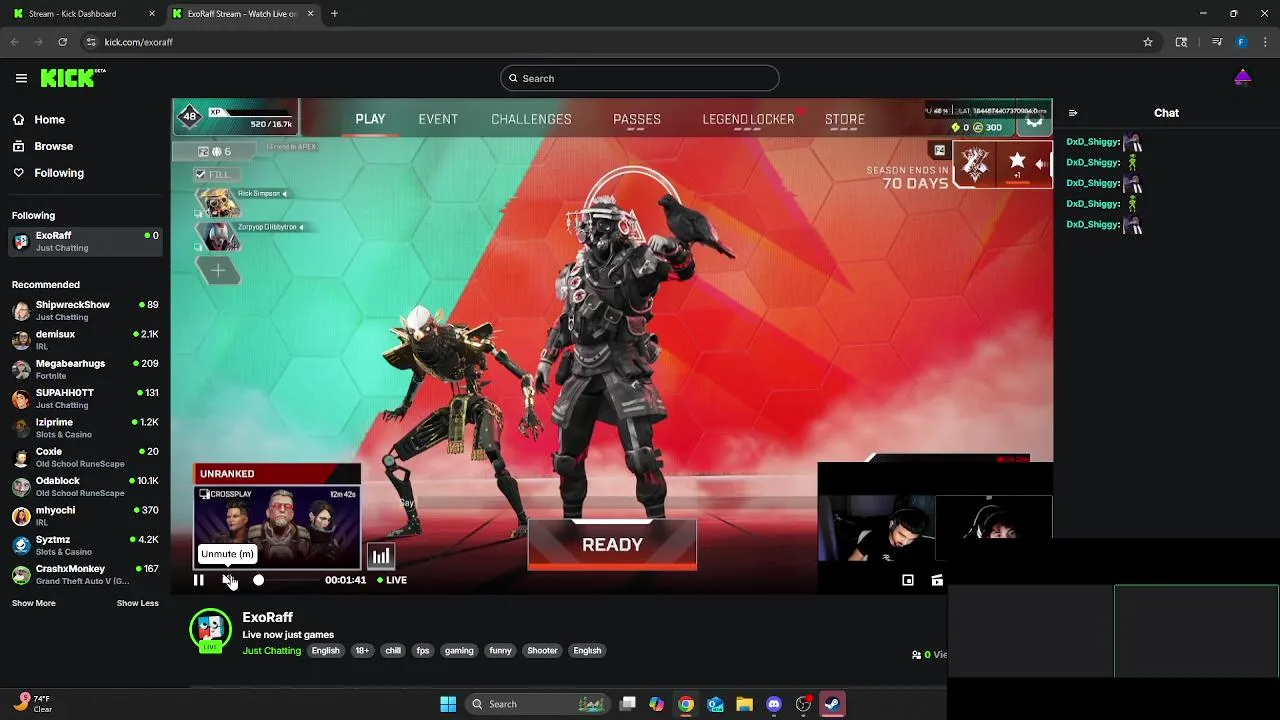Collapse the chat panel
This screenshot has height=720, width=1280.
[1073, 113]
